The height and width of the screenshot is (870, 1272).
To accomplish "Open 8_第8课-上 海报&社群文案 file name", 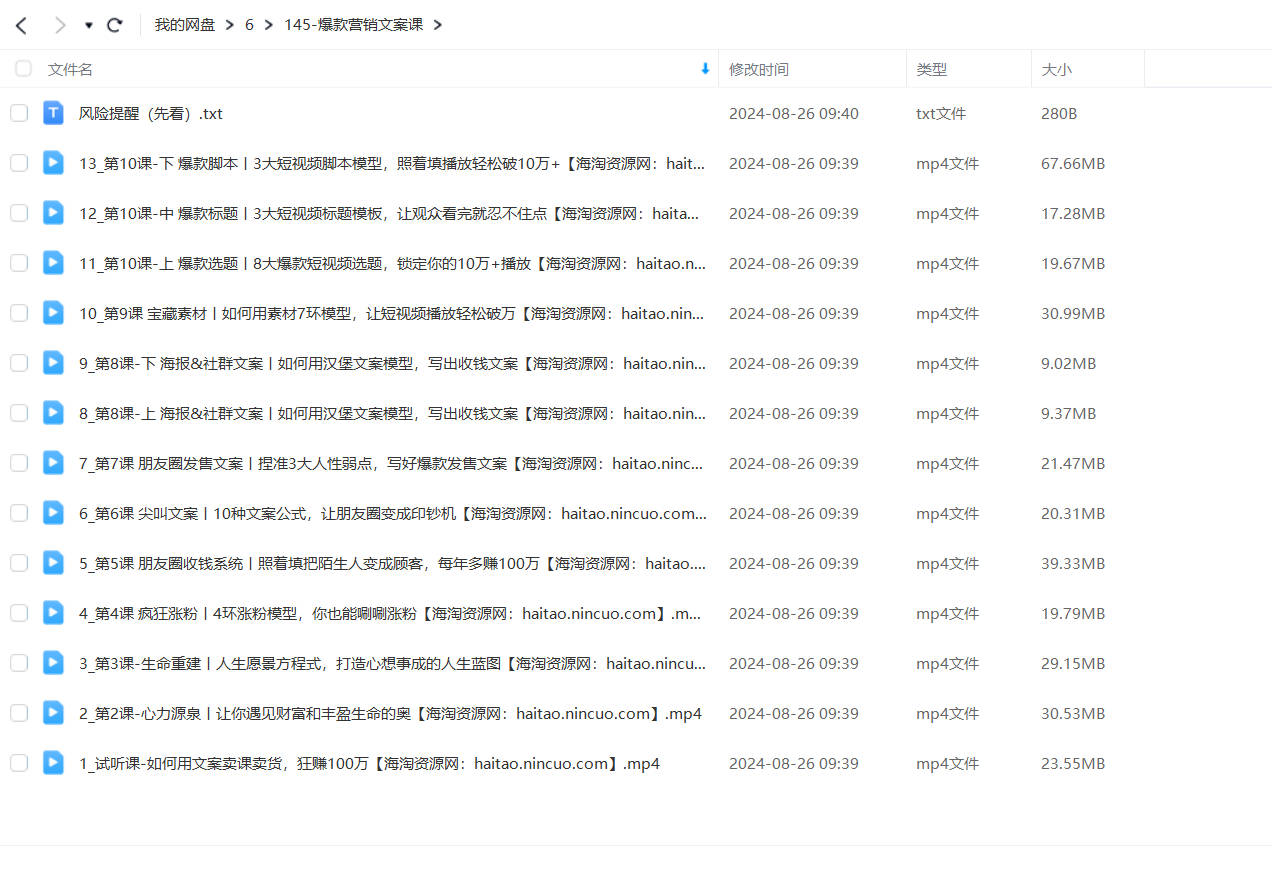I will (x=393, y=413).
